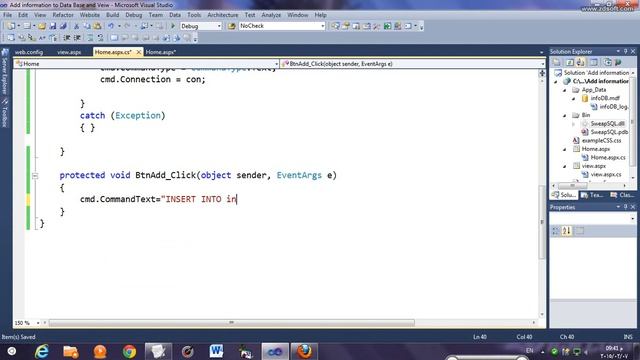The image size is (640, 360).
Task: Open the Architecture menu
Action: [222, 15]
